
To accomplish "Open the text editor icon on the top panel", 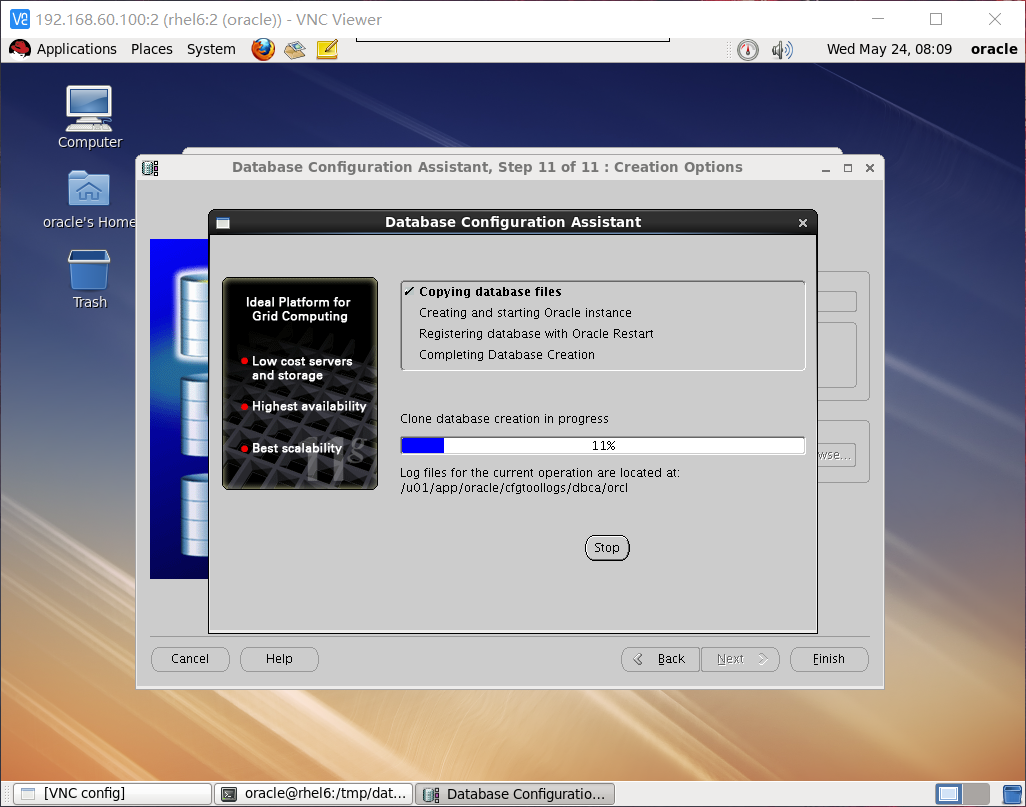I will (x=326, y=48).
